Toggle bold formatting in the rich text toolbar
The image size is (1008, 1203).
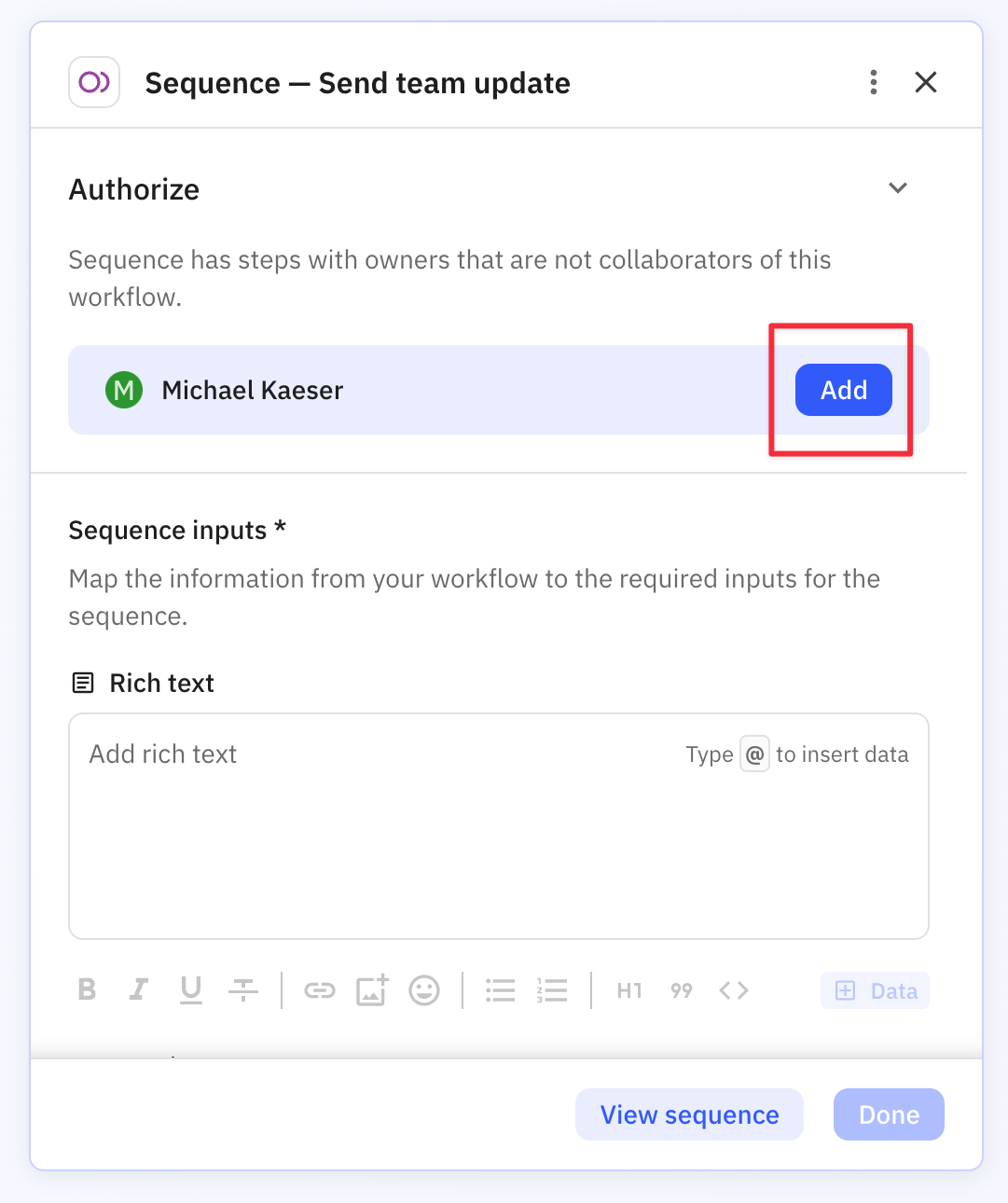tap(87, 990)
